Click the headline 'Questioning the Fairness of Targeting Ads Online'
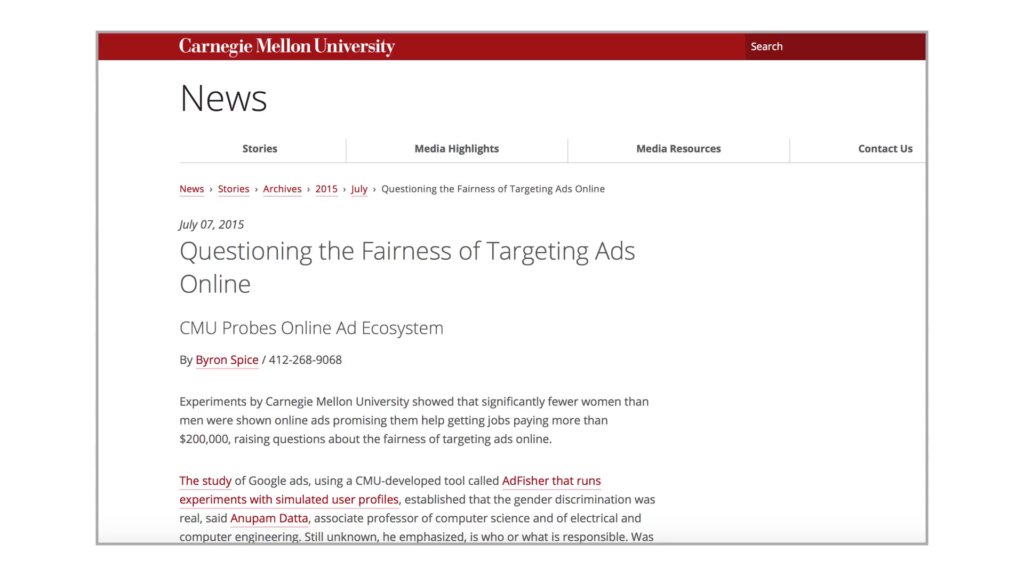Viewport: 1024px width, 576px height. click(x=407, y=267)
